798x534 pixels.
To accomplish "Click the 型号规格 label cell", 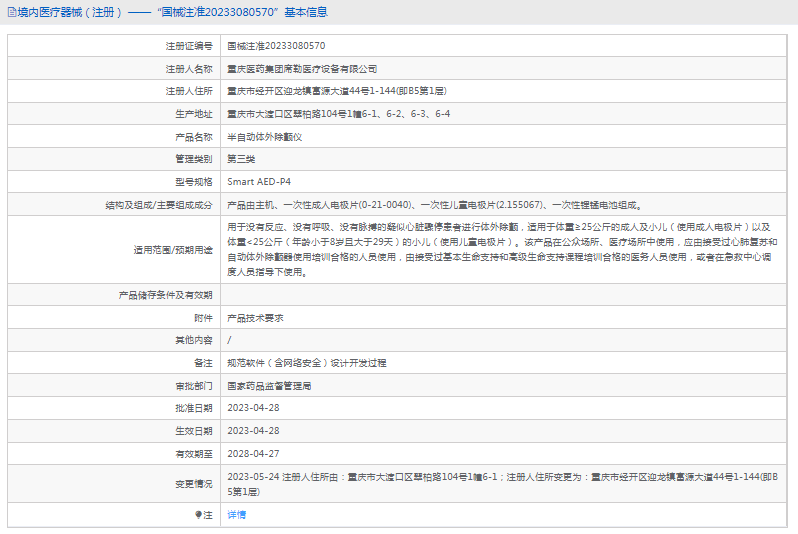I will tap(114, 182).
